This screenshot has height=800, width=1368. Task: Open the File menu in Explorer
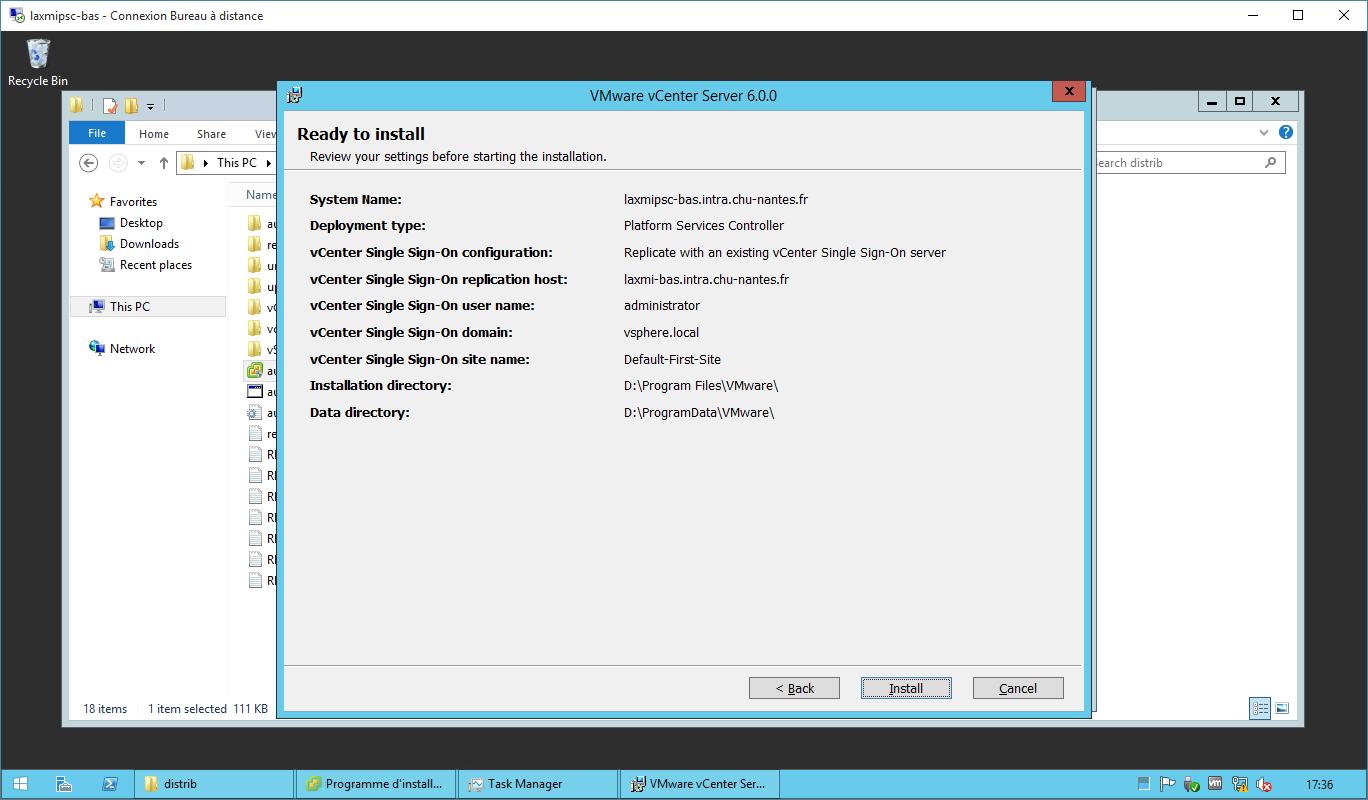(x=97, y=133)
